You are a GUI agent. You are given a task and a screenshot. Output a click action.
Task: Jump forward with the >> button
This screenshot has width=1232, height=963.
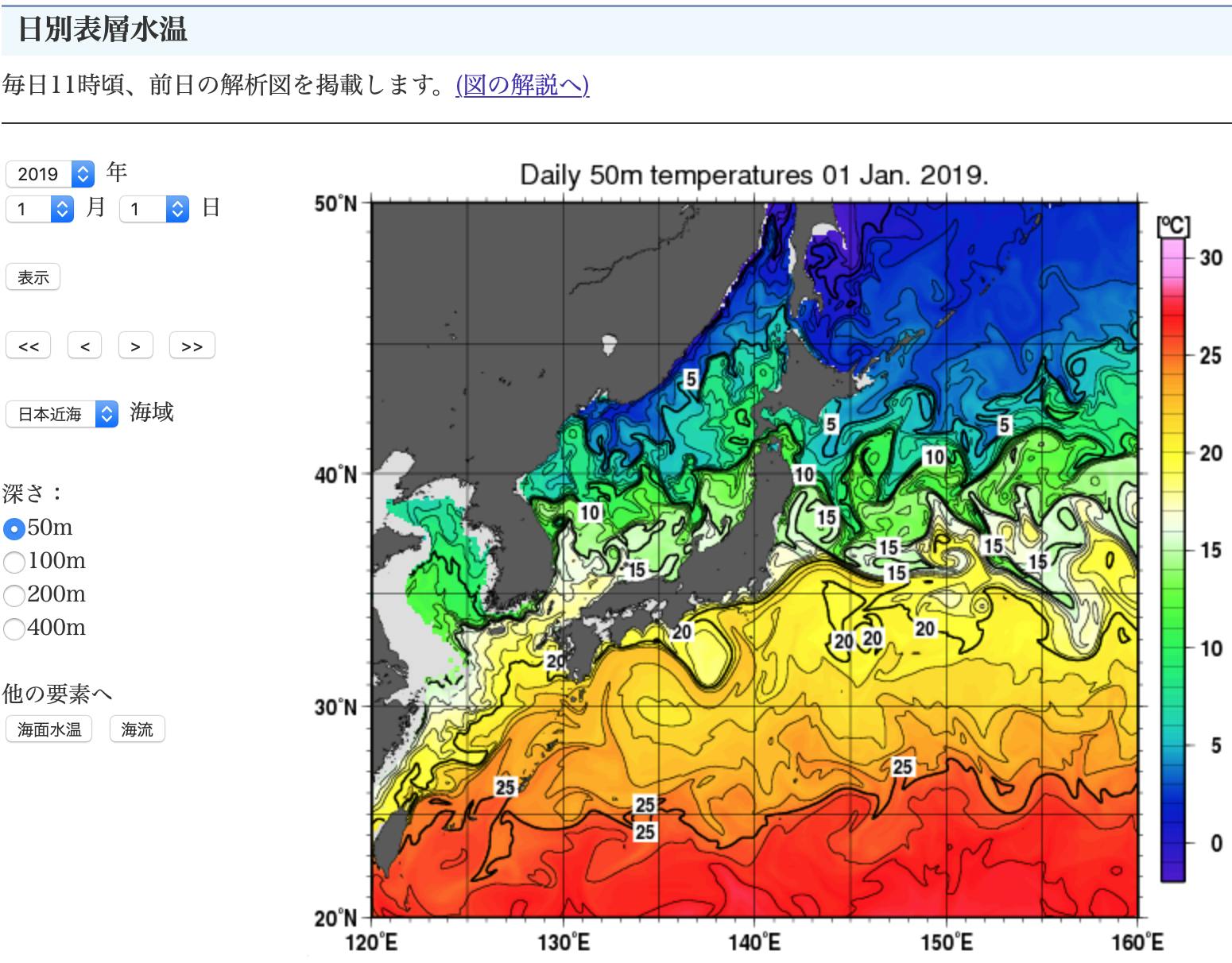tap(192, 346)
